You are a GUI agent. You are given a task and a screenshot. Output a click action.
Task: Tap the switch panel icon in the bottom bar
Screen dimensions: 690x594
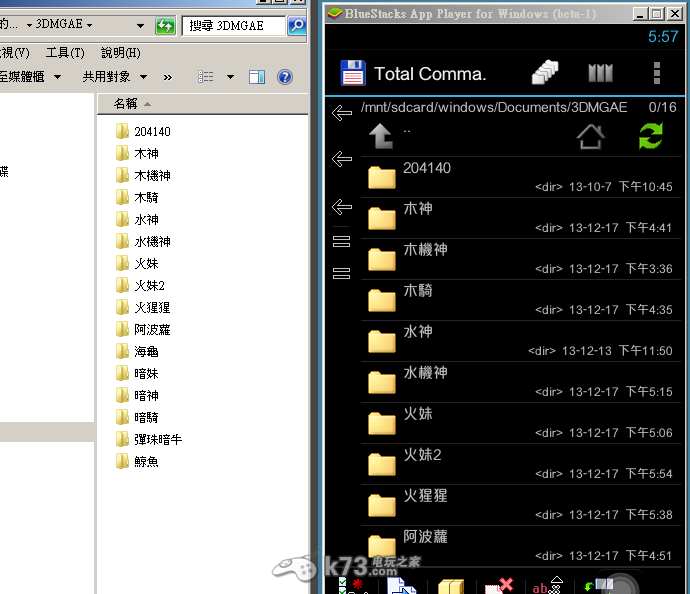tap(598, 586)
